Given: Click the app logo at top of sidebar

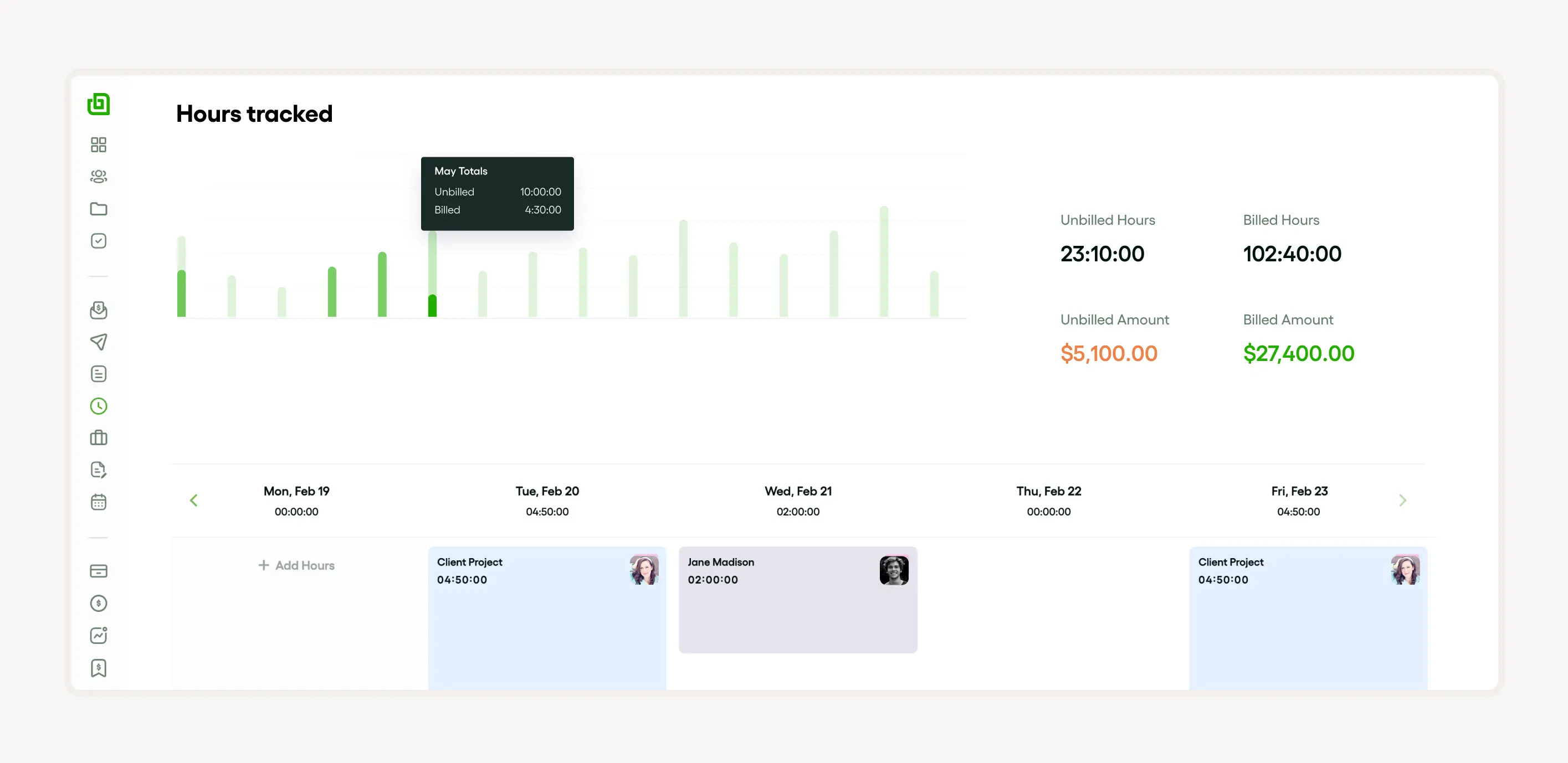Looking at the screenshot, I should pyautogui.click(x=98, y=104).
